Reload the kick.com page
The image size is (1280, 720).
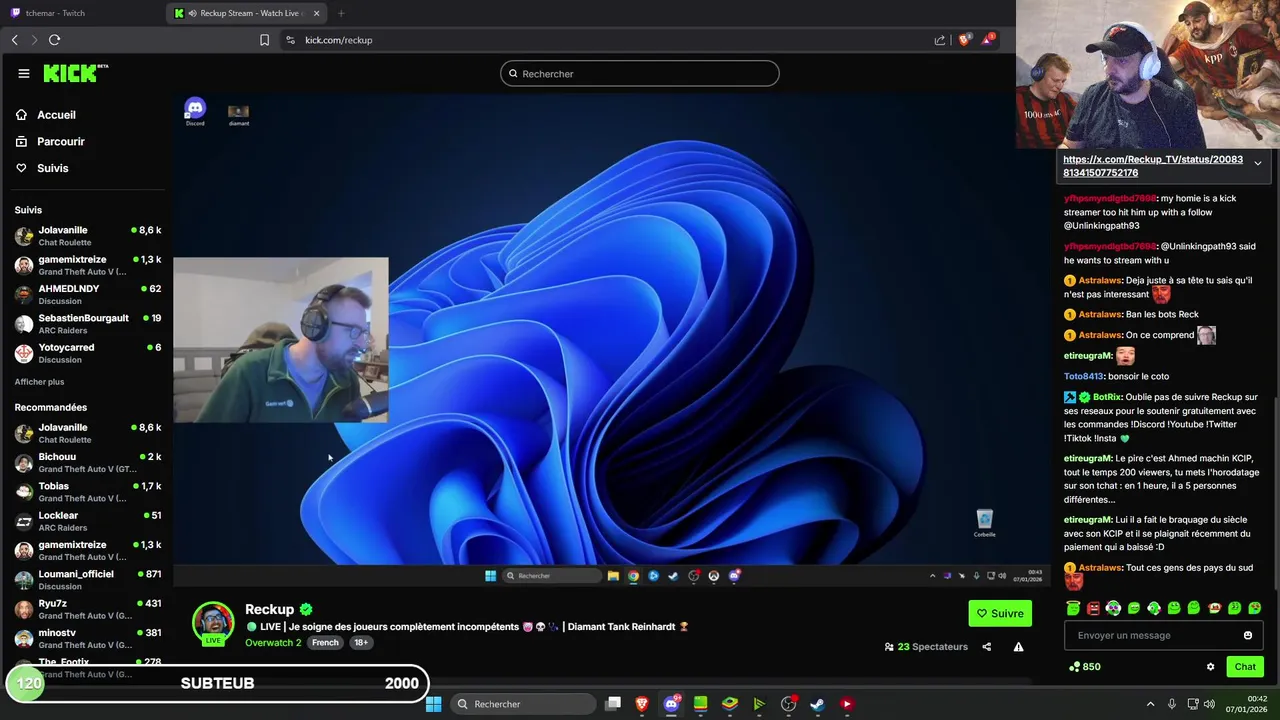54,40
